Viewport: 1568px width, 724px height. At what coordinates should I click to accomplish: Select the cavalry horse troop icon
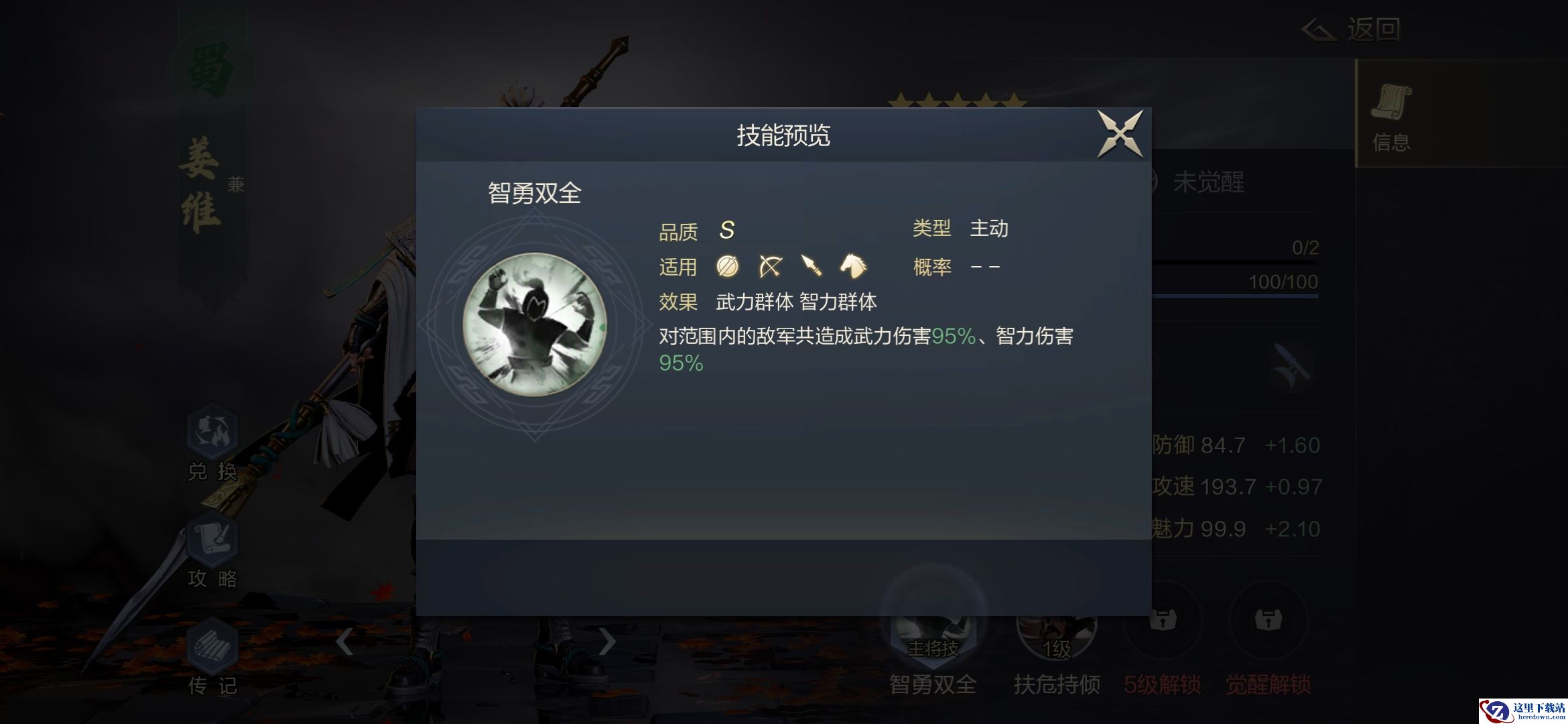pos(853,266)
